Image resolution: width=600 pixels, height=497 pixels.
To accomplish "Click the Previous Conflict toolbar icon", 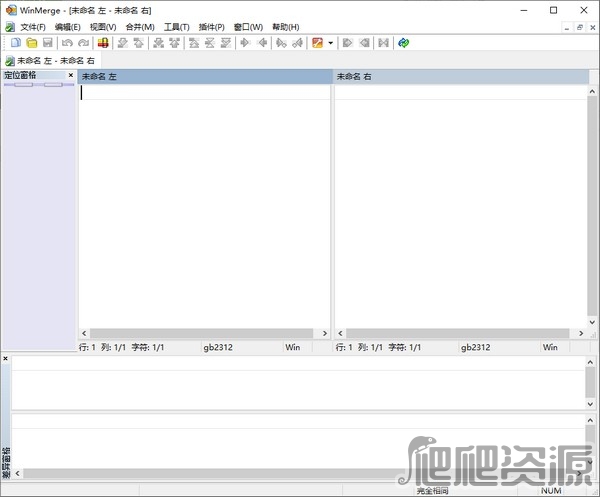I will pyautogui.click(x=174, y=43).
